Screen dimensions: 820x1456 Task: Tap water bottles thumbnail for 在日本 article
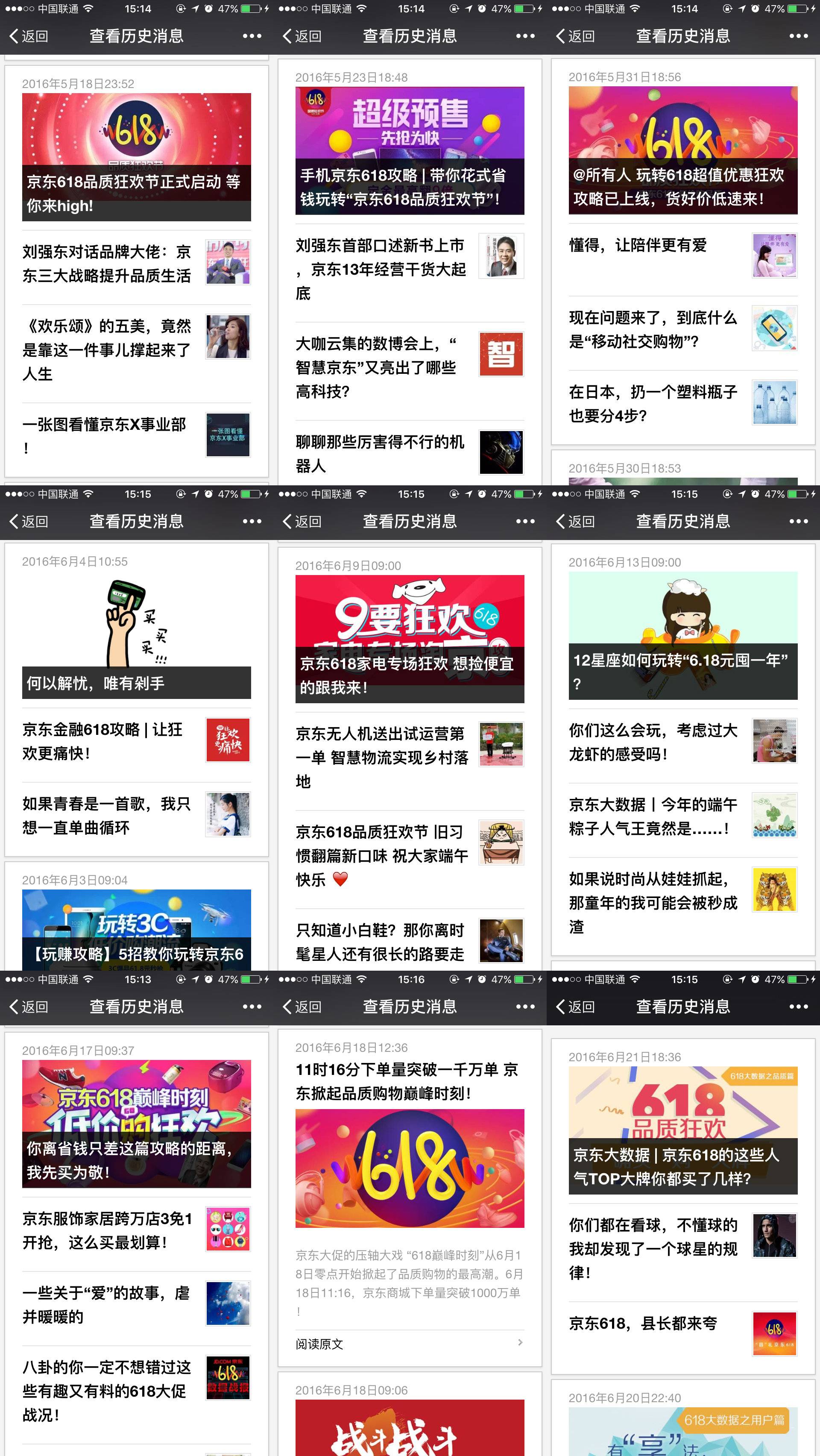775,402
